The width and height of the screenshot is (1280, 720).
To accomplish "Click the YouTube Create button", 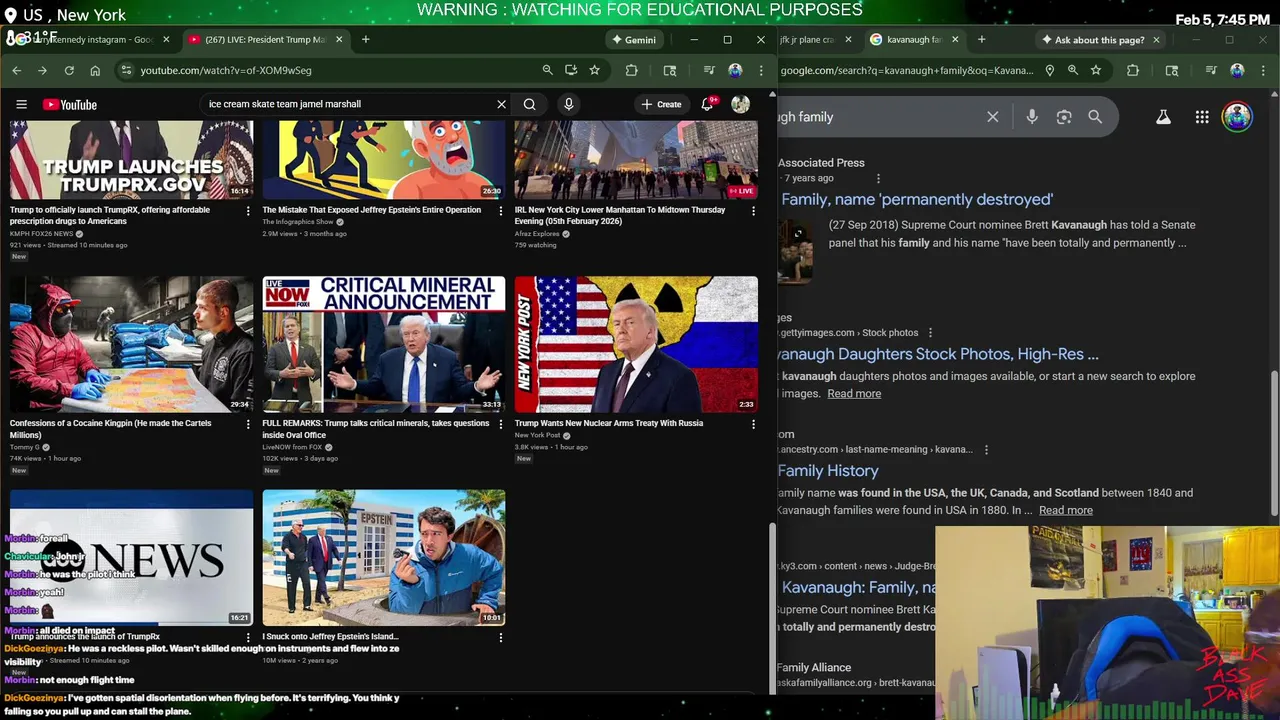I will (662, 104).
